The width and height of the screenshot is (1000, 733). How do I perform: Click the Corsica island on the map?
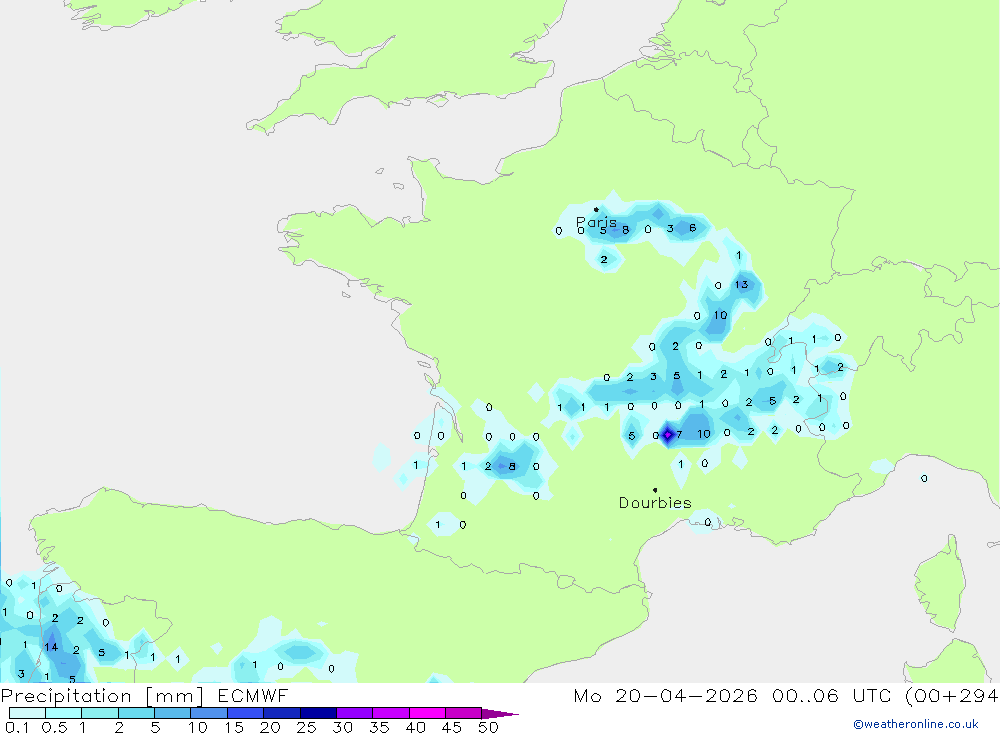pos(940,586)
